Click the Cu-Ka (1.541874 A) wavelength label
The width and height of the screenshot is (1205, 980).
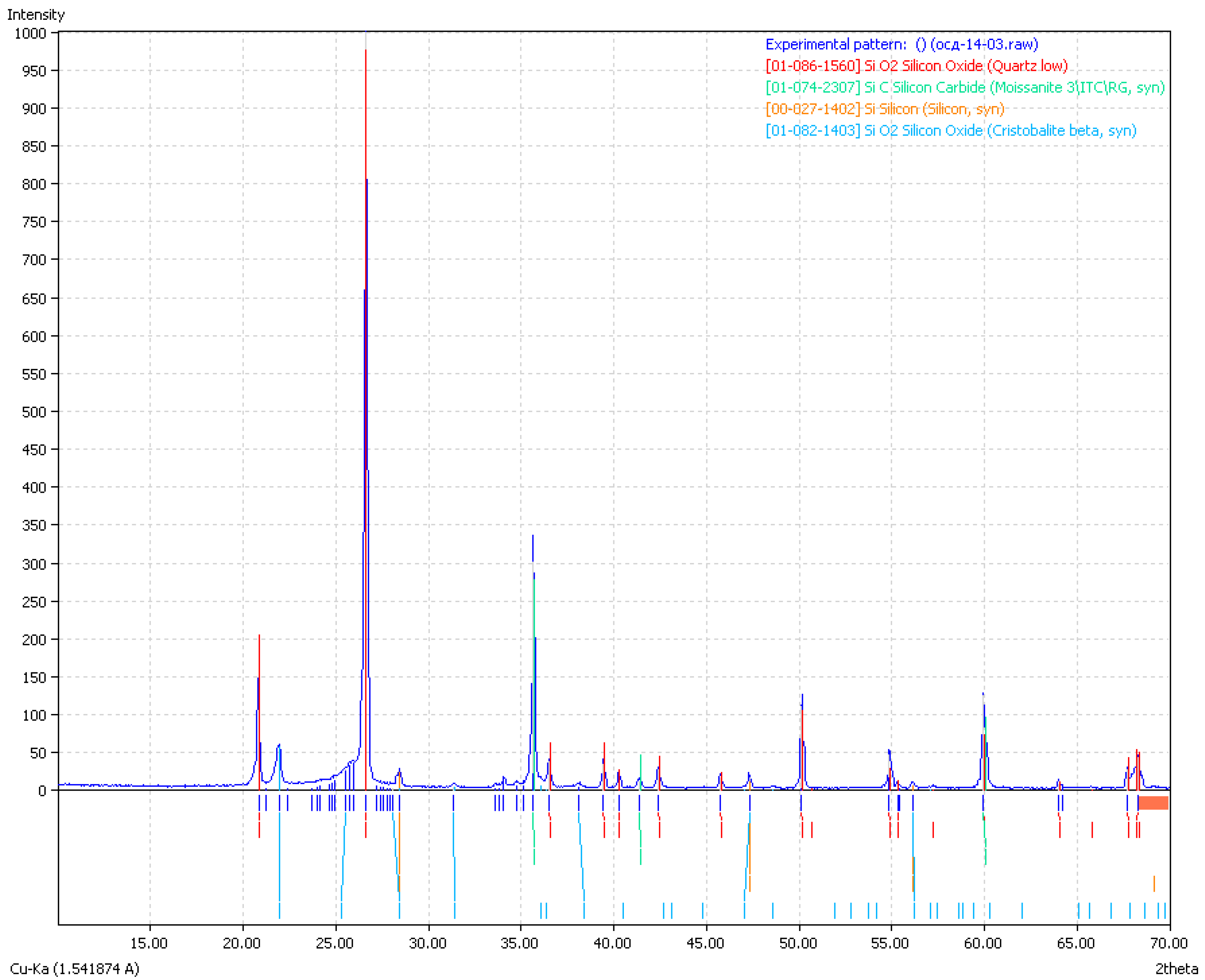75,969
